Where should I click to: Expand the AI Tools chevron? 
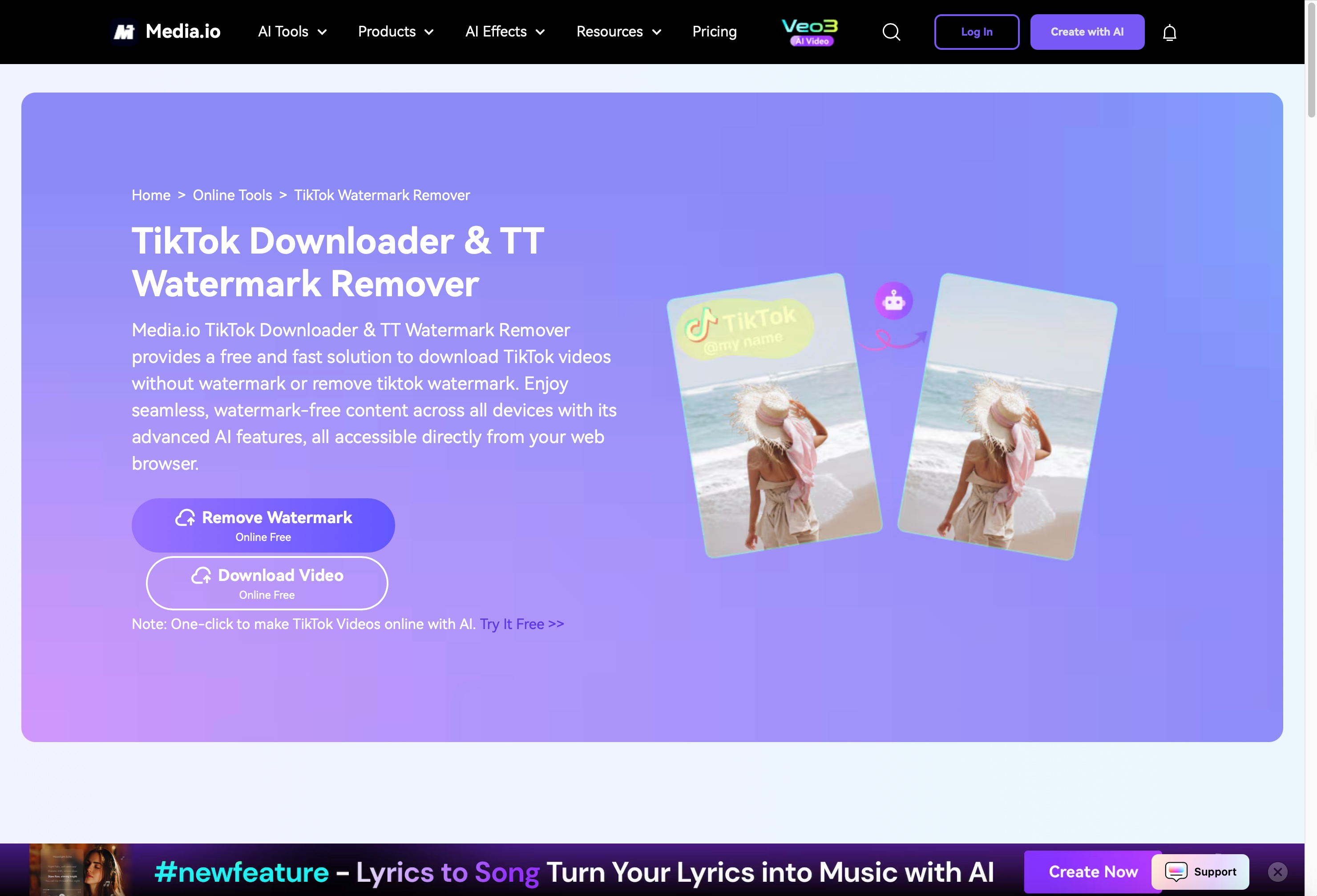coord(322,32)
